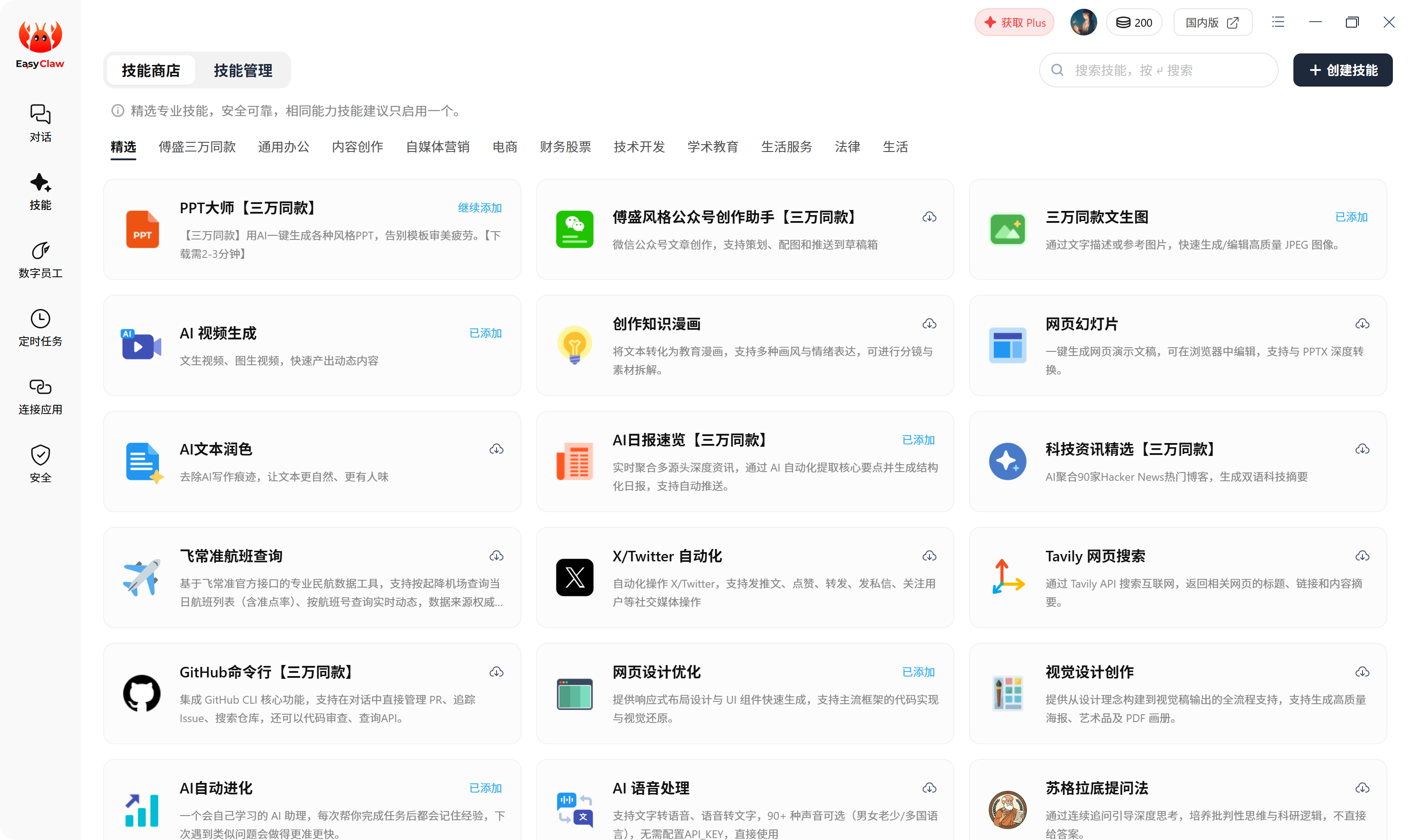Screen dimensions: 1415x840
Task: Select the 技术开发 category tab
Action: [x=639, y=146]
